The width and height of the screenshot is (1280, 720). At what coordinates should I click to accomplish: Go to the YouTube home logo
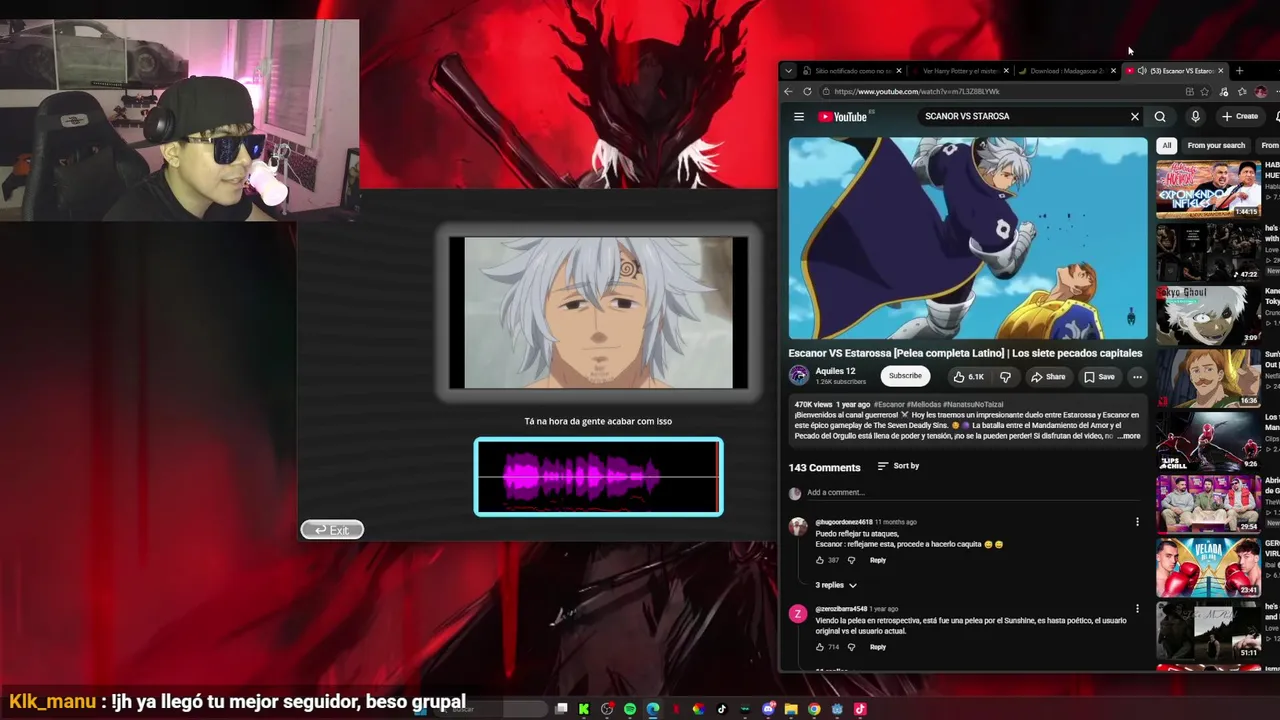point(843,117)
